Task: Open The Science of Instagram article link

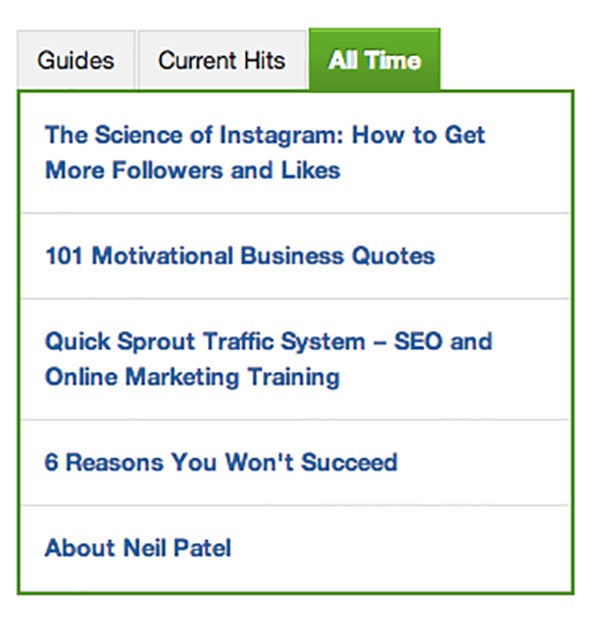Action: 265,135
